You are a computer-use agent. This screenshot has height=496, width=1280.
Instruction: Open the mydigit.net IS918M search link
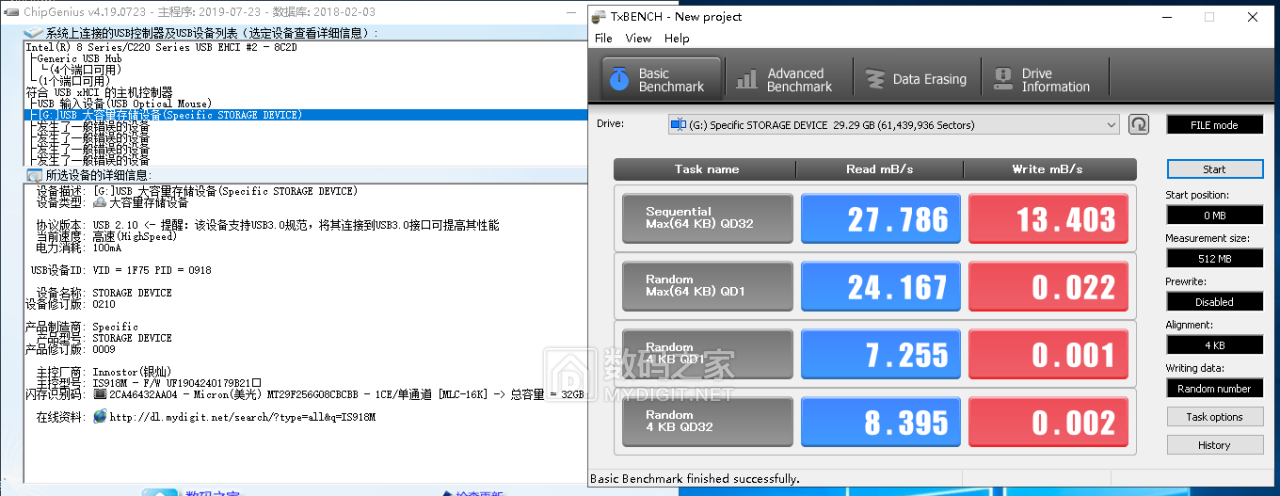click(x=242, y=417)
